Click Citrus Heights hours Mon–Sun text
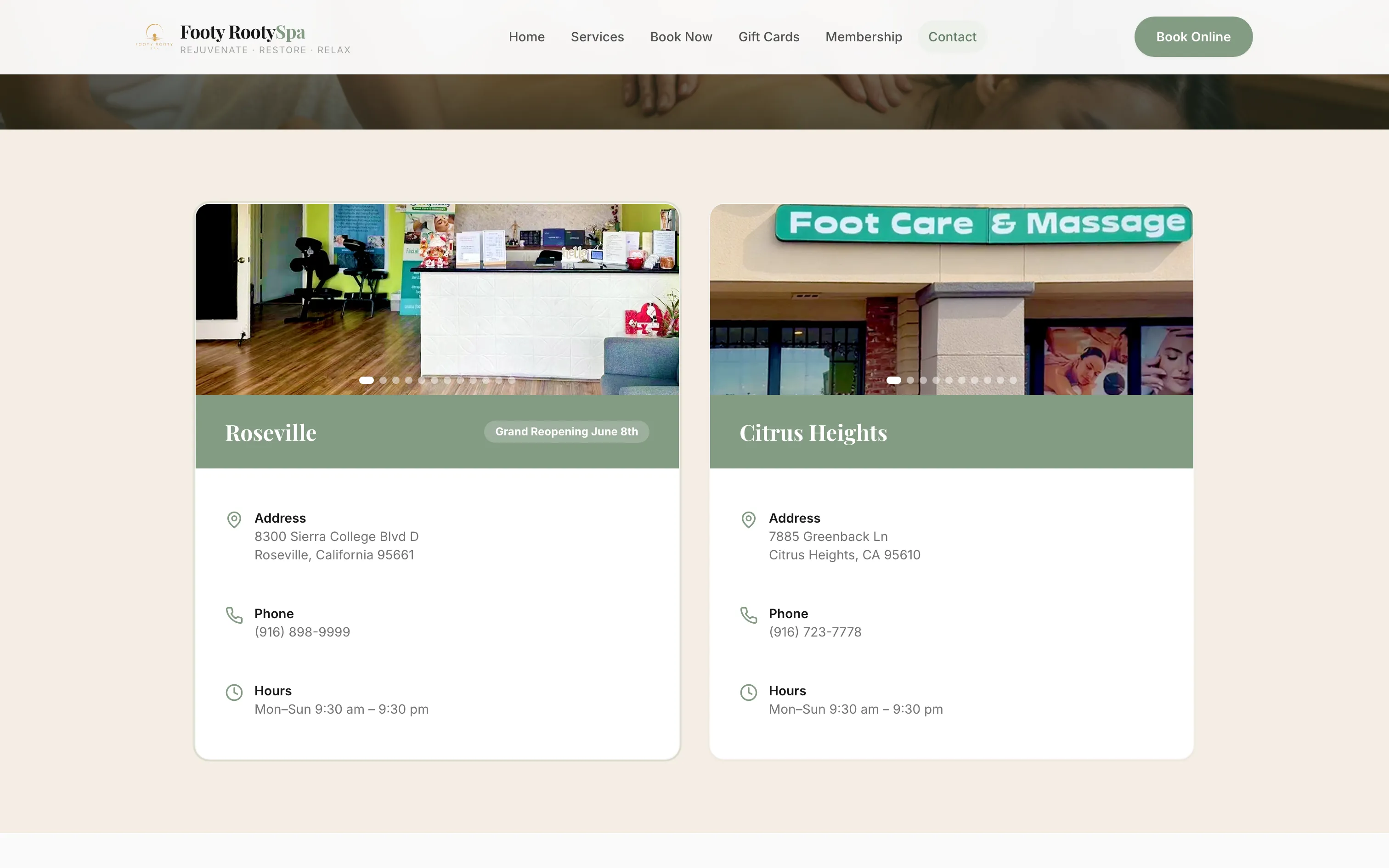This screenshot has height=868, width=1389. [x=855, y=709]
